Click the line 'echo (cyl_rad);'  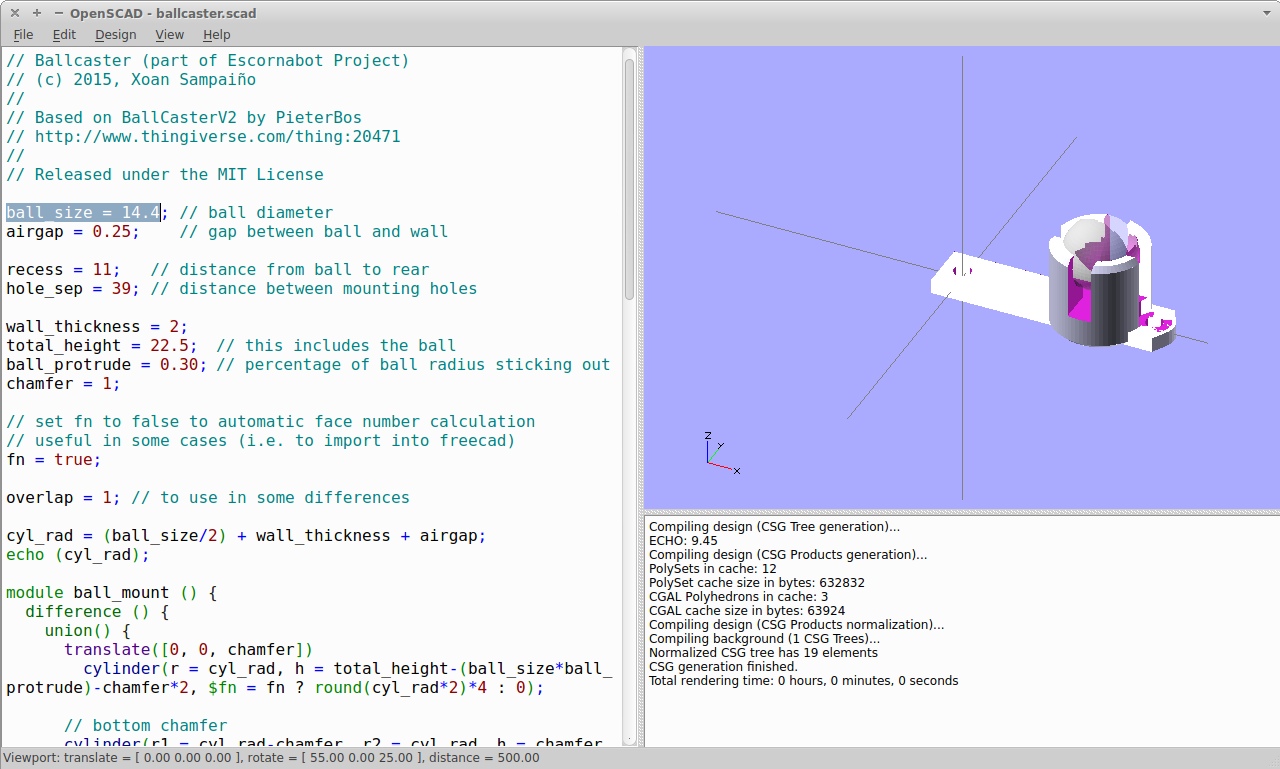pyautogui.click(x=78, y=554)
